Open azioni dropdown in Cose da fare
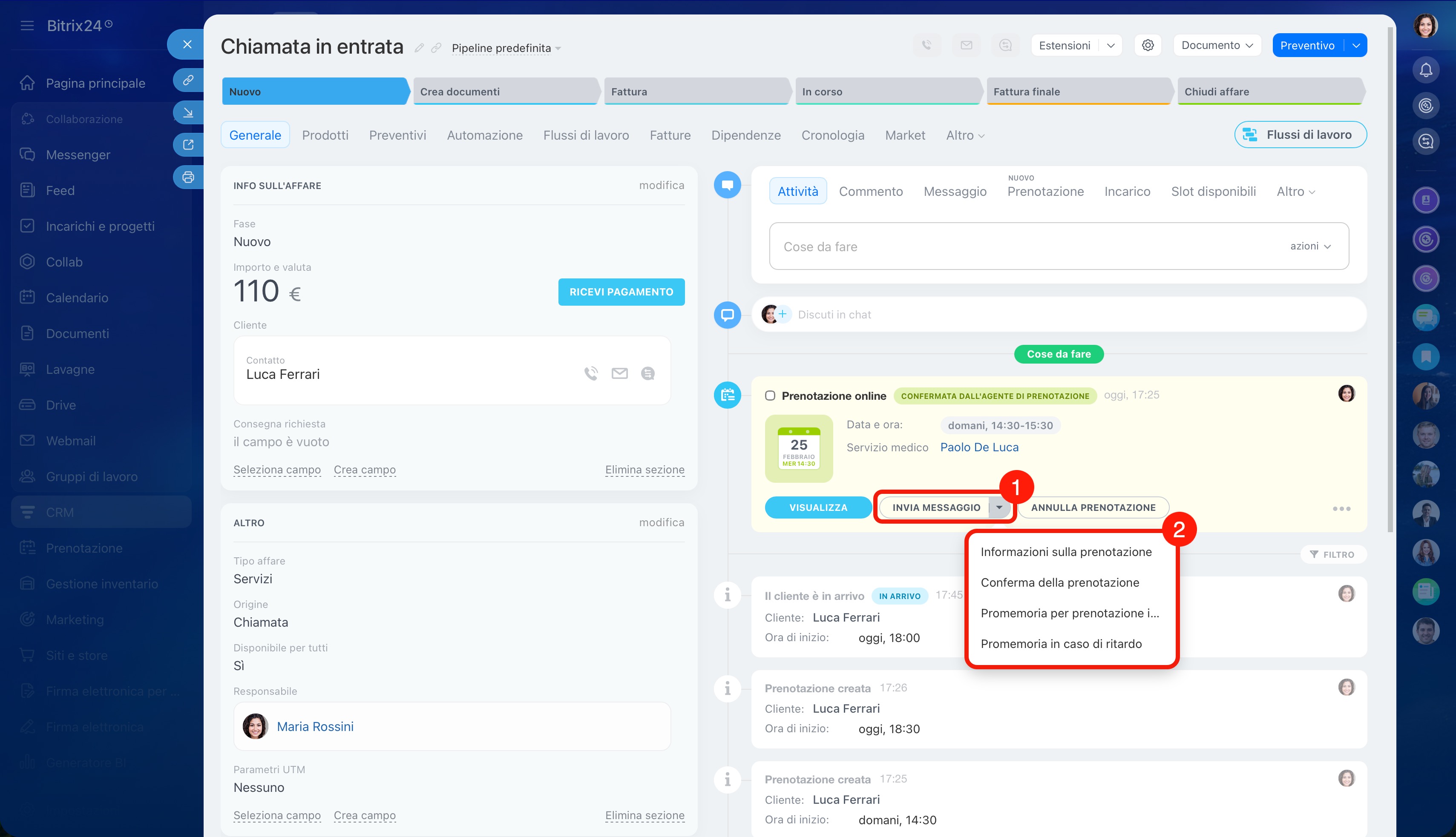The width and height of the screenshot is (1456, 837). 1310,246
